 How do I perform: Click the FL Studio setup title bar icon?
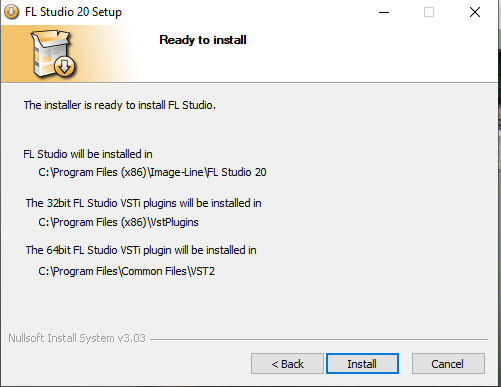pyautogui.click(x=12, y=12)
